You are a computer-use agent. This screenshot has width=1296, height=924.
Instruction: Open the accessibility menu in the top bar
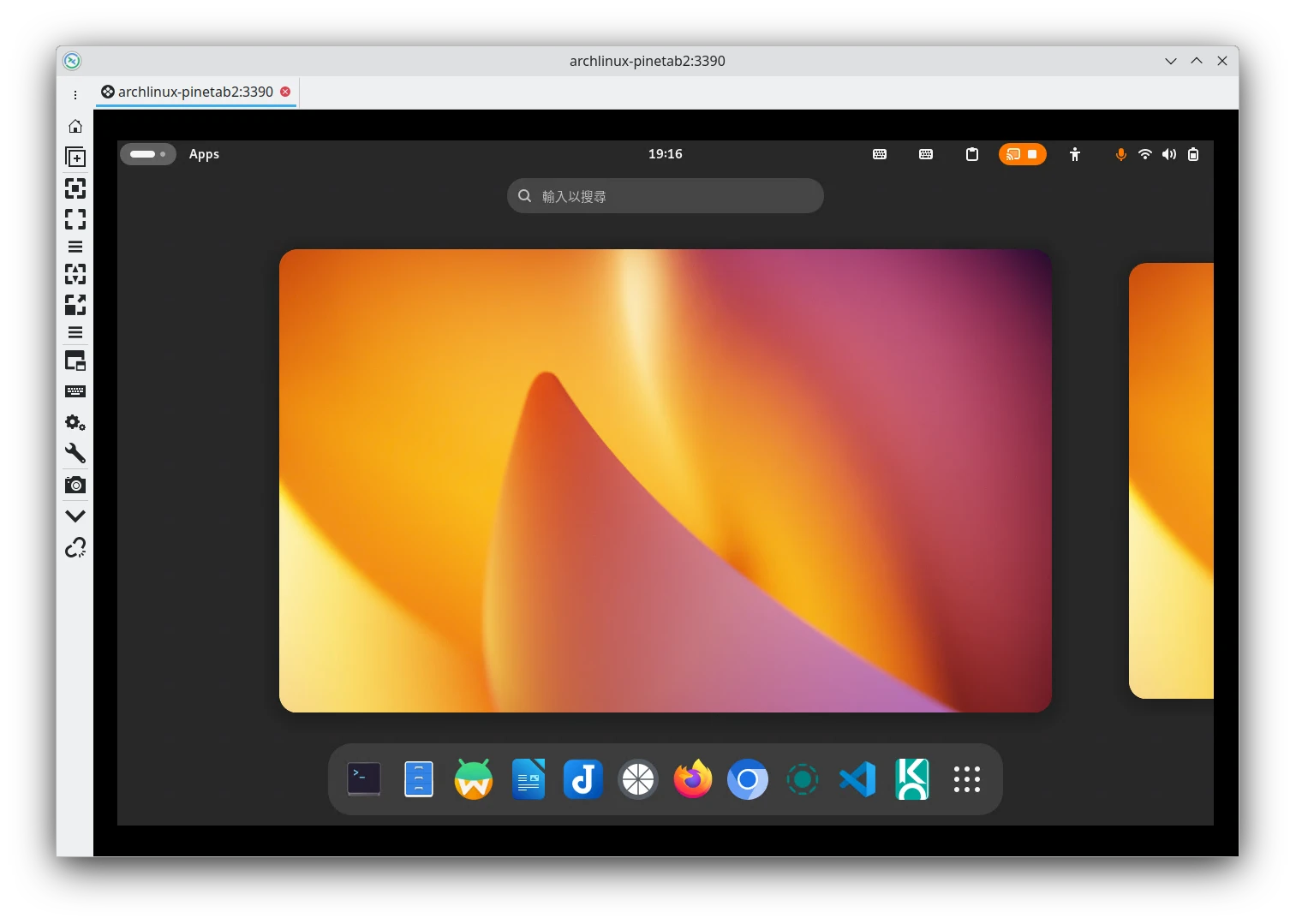pyautogui.click(x=1075, y=154)
